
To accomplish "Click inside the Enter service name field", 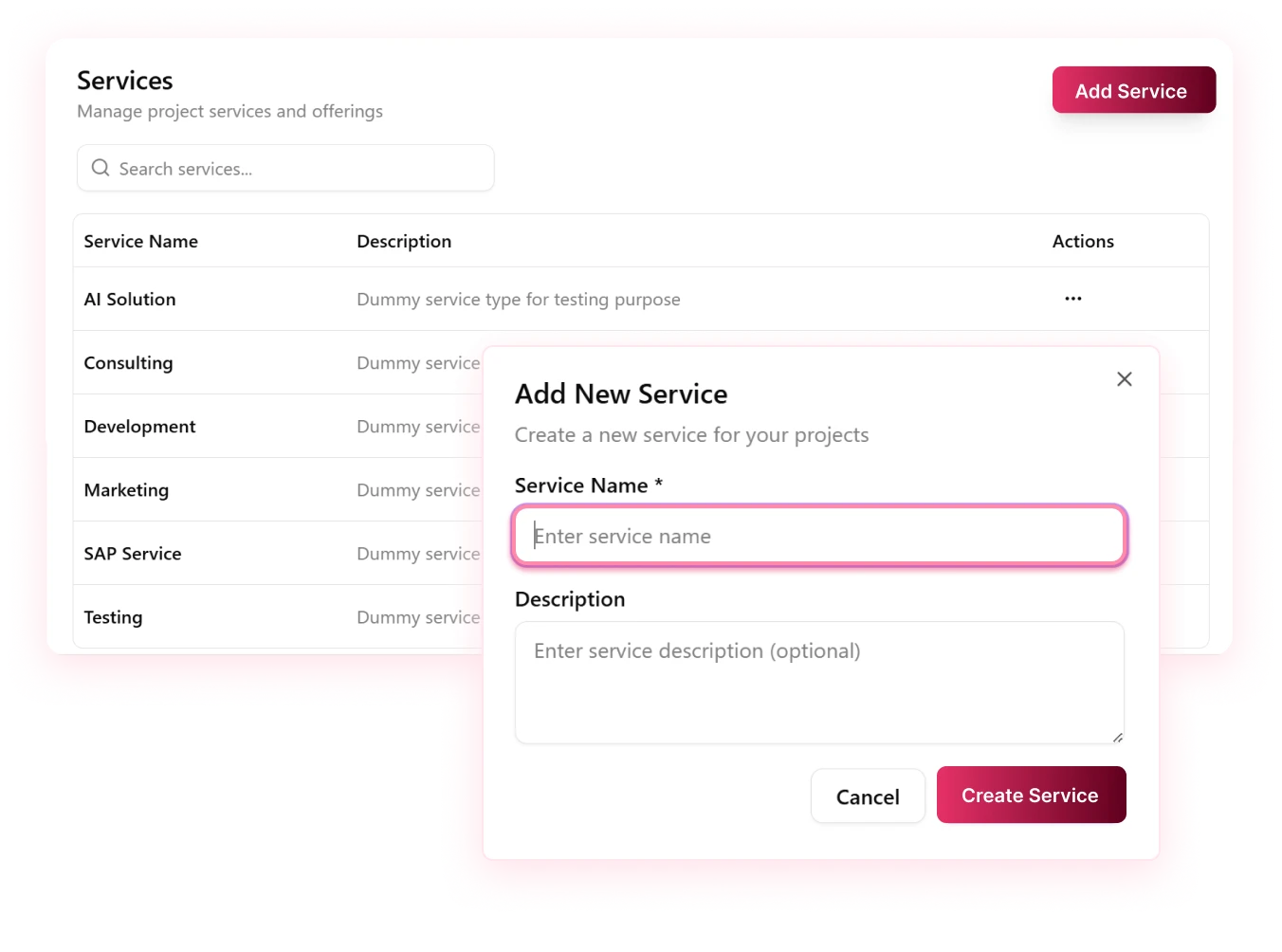I will [x=819, y=536].
